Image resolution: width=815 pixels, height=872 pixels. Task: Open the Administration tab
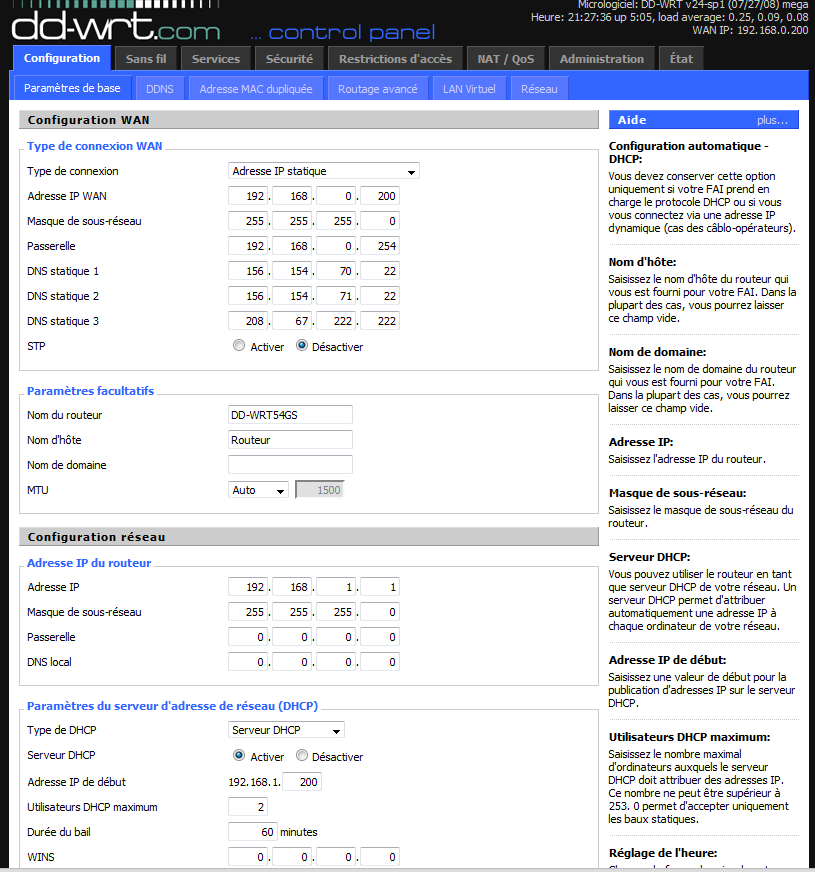click(602, 58)
